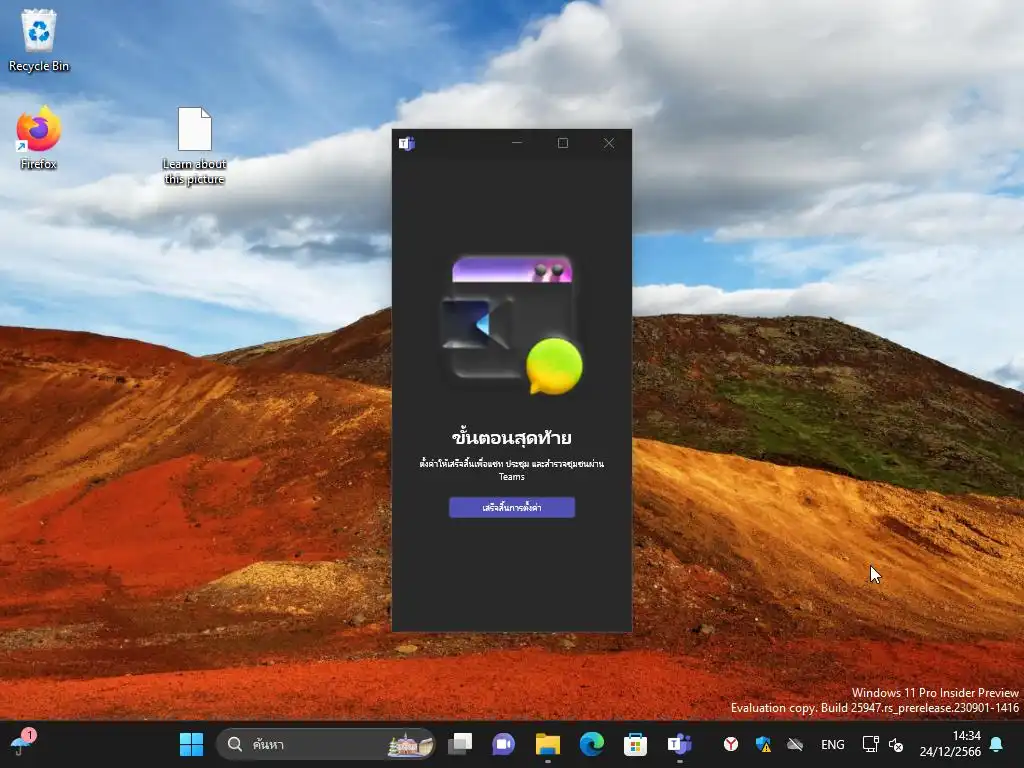1024x768 pixels.
Task: Open the Chat app in the taskbar
Action: (504, 744)
